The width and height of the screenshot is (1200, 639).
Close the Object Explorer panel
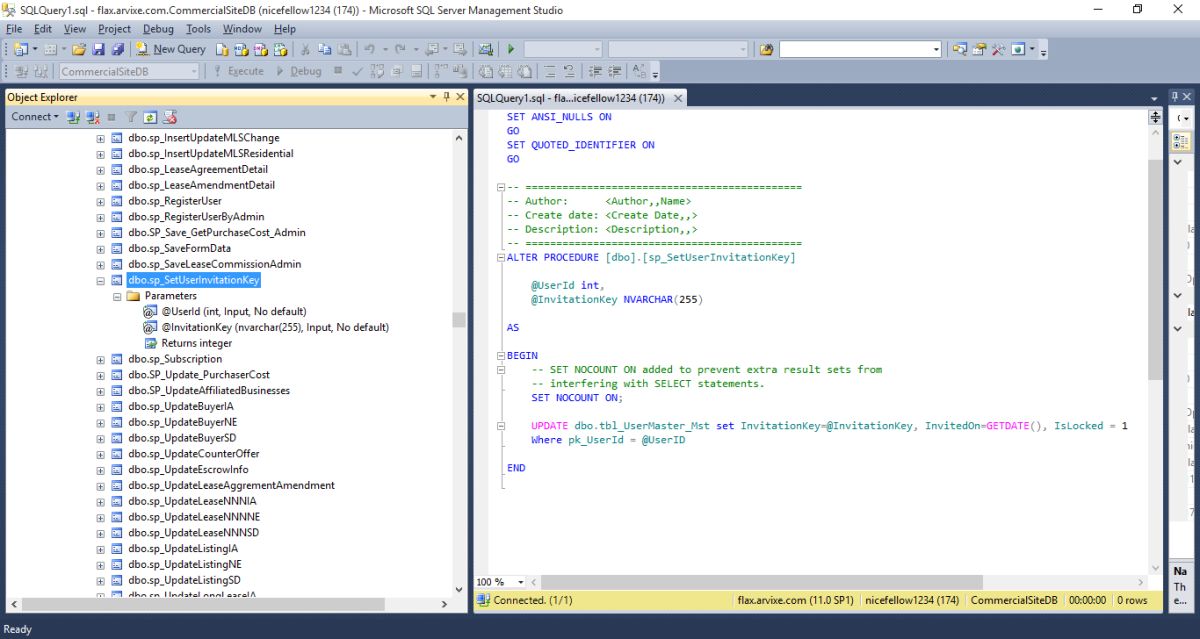(x=460, y=97)
